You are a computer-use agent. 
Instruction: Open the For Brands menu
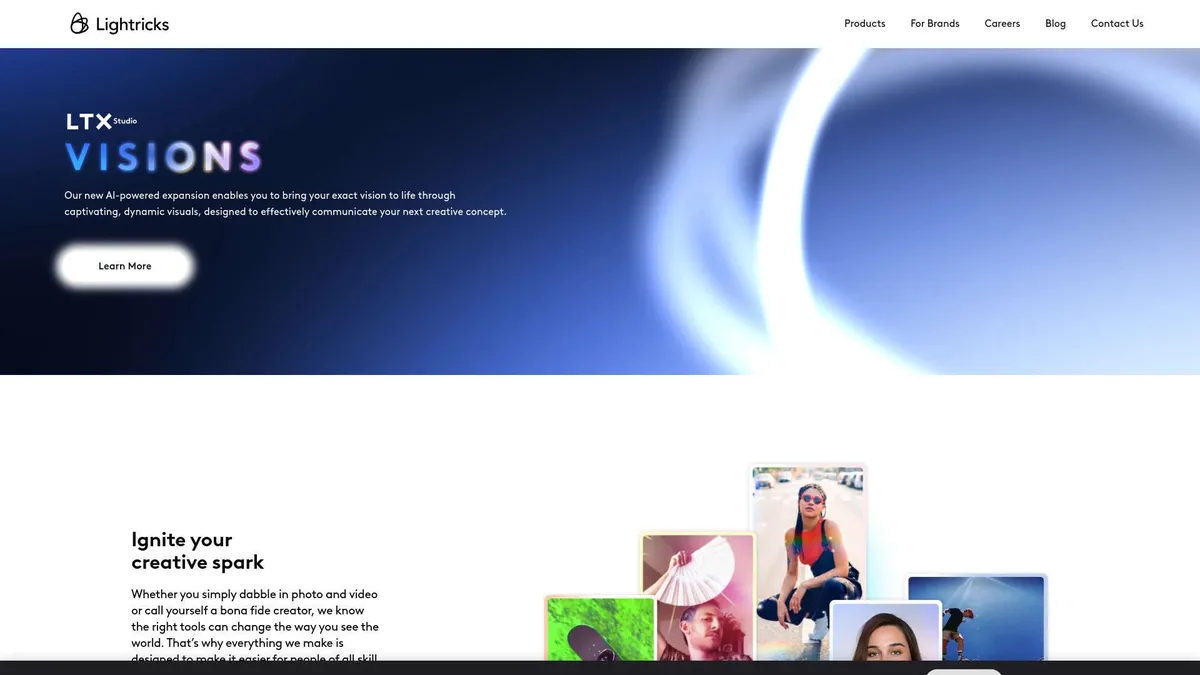pos(934,23)
